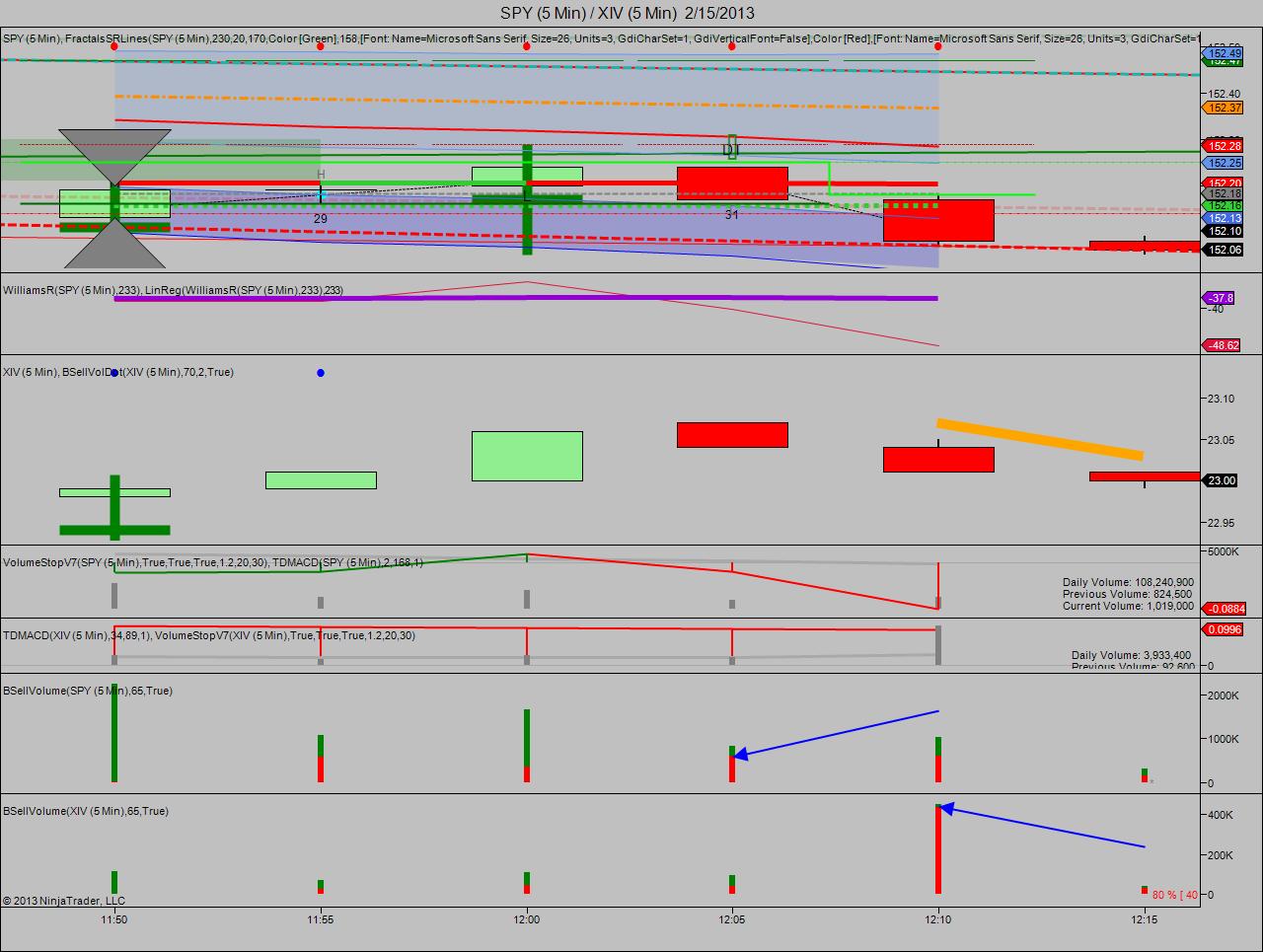Select the orange trend line in XIV panel
The height and width of the screenshot is (952, 1263).
point(1040,439)
